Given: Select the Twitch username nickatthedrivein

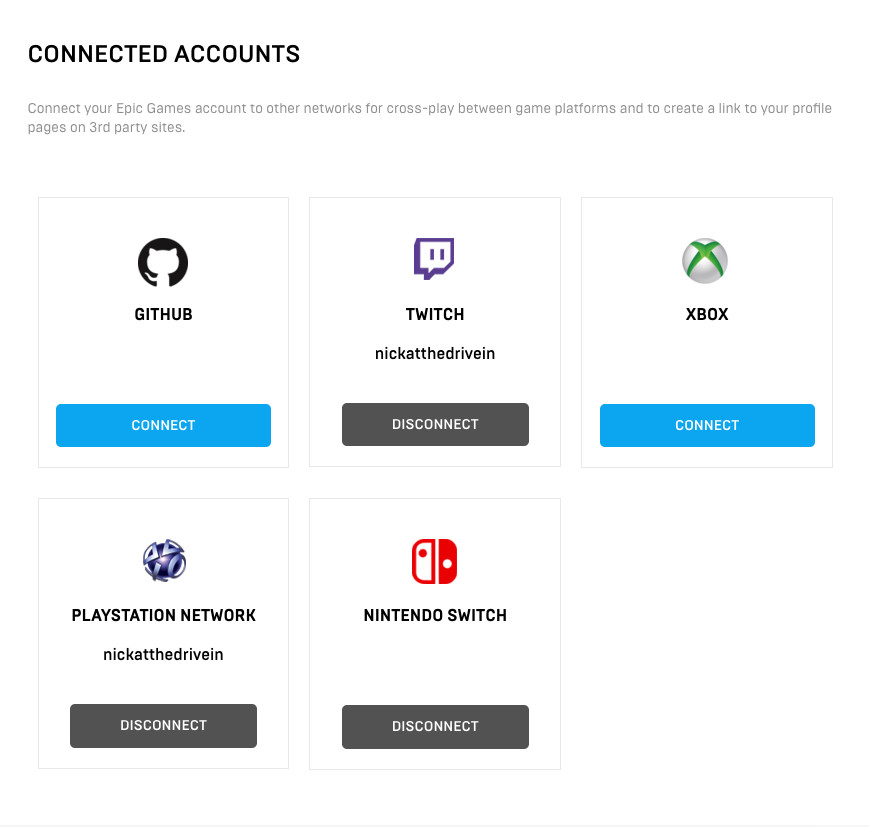Looking at the screenshot, I should [435, 354].
